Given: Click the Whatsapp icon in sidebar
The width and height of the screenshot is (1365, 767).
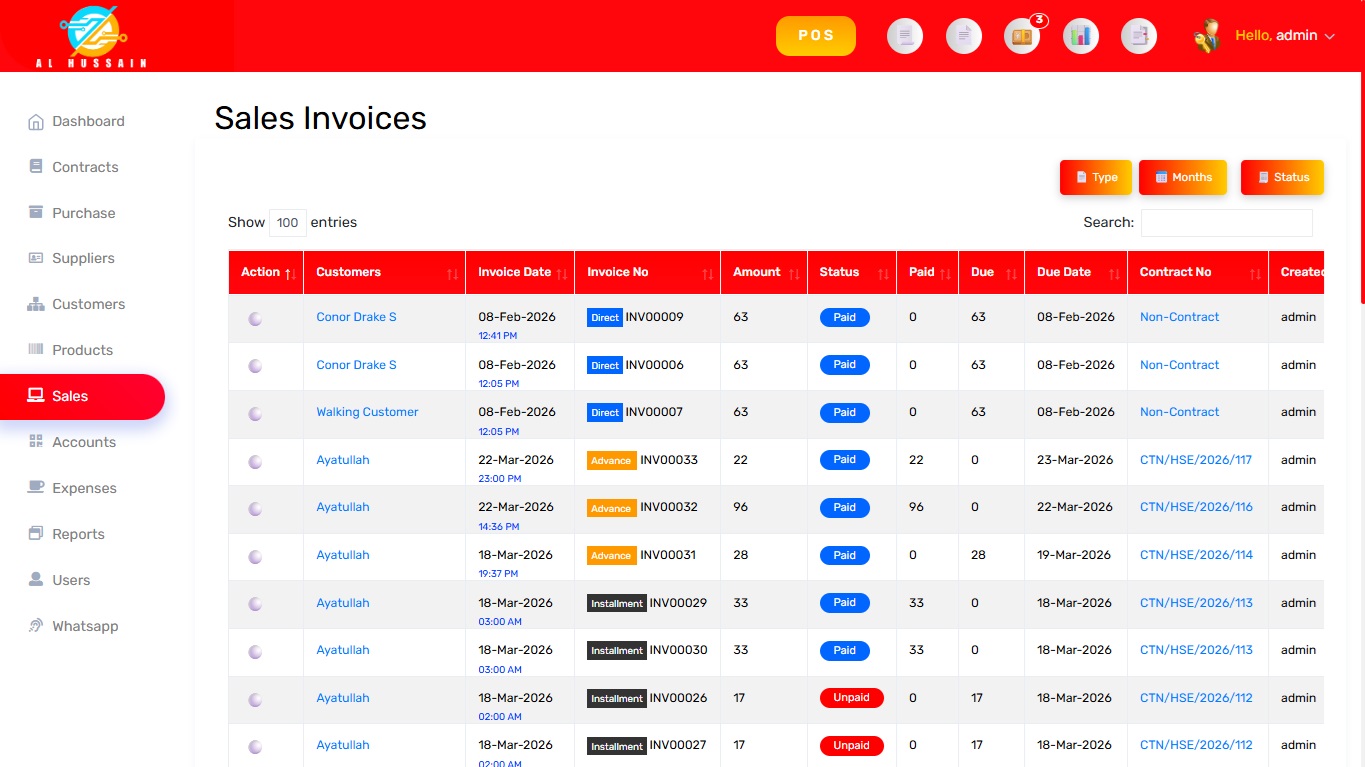Looking at the screenshot, I should 36,626.
